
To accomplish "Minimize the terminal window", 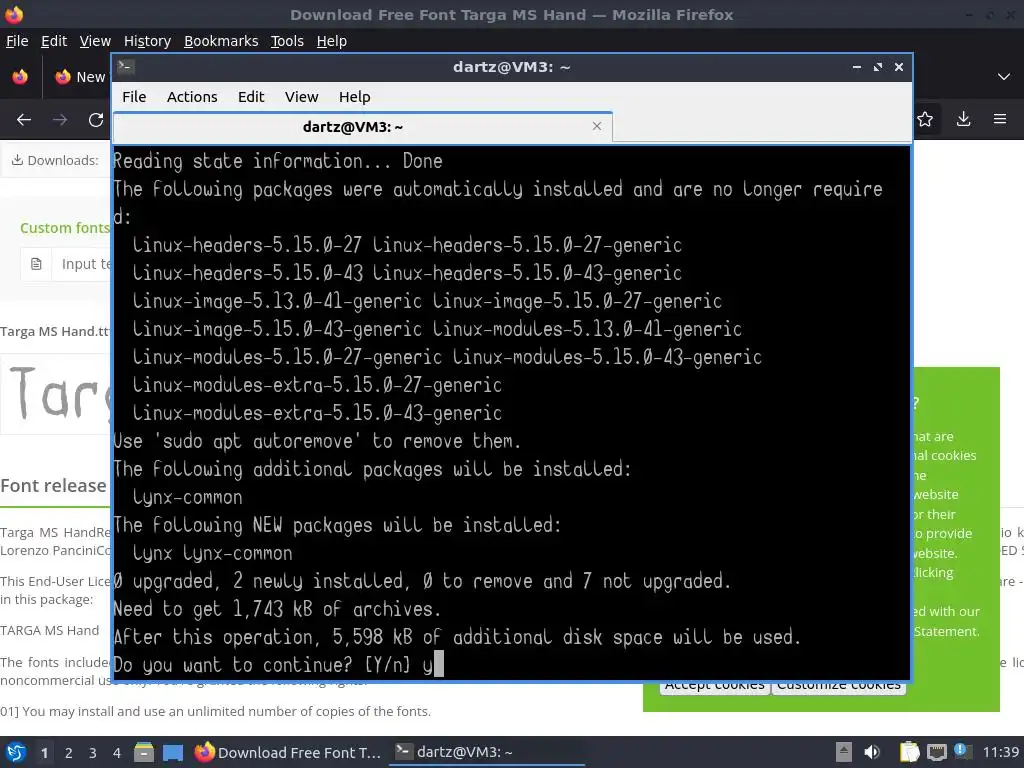I will click(857, 67).
